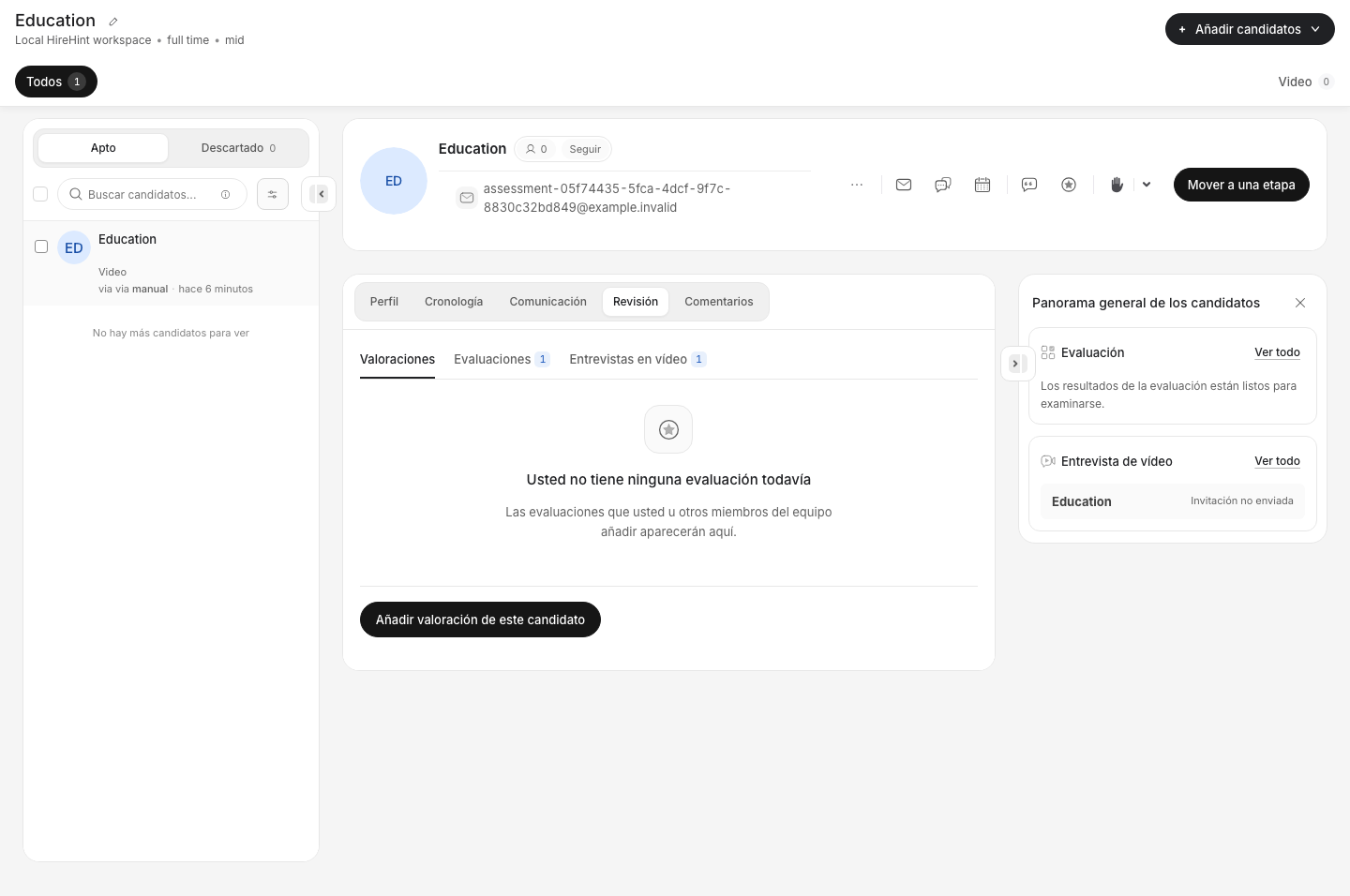Show the Valoraciones sub-tab
The width and height of the screenshot is (1350, 896).
coord(397,360)
